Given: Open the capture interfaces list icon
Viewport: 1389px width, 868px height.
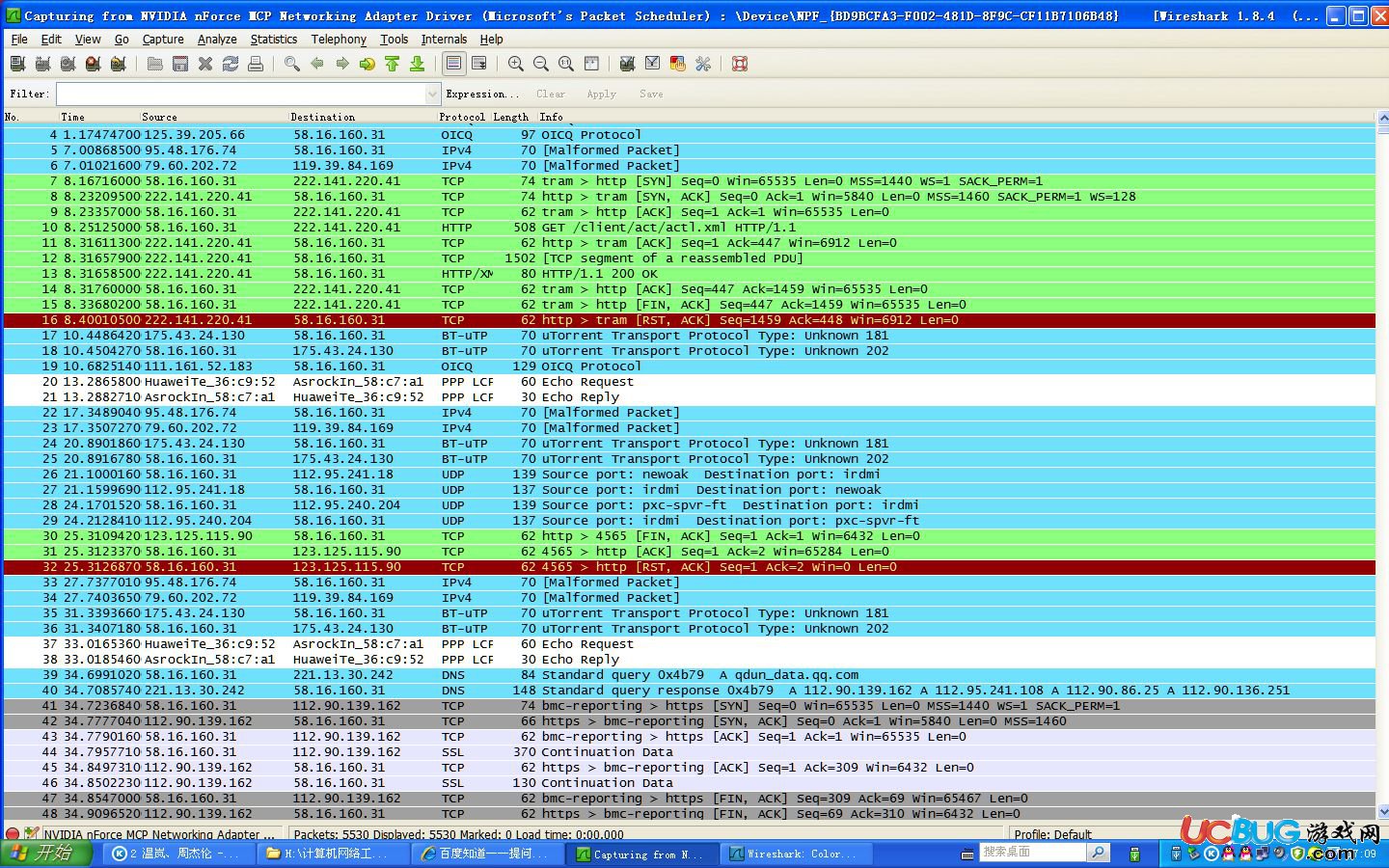Looking at the screenshot, I should point(17,64).
